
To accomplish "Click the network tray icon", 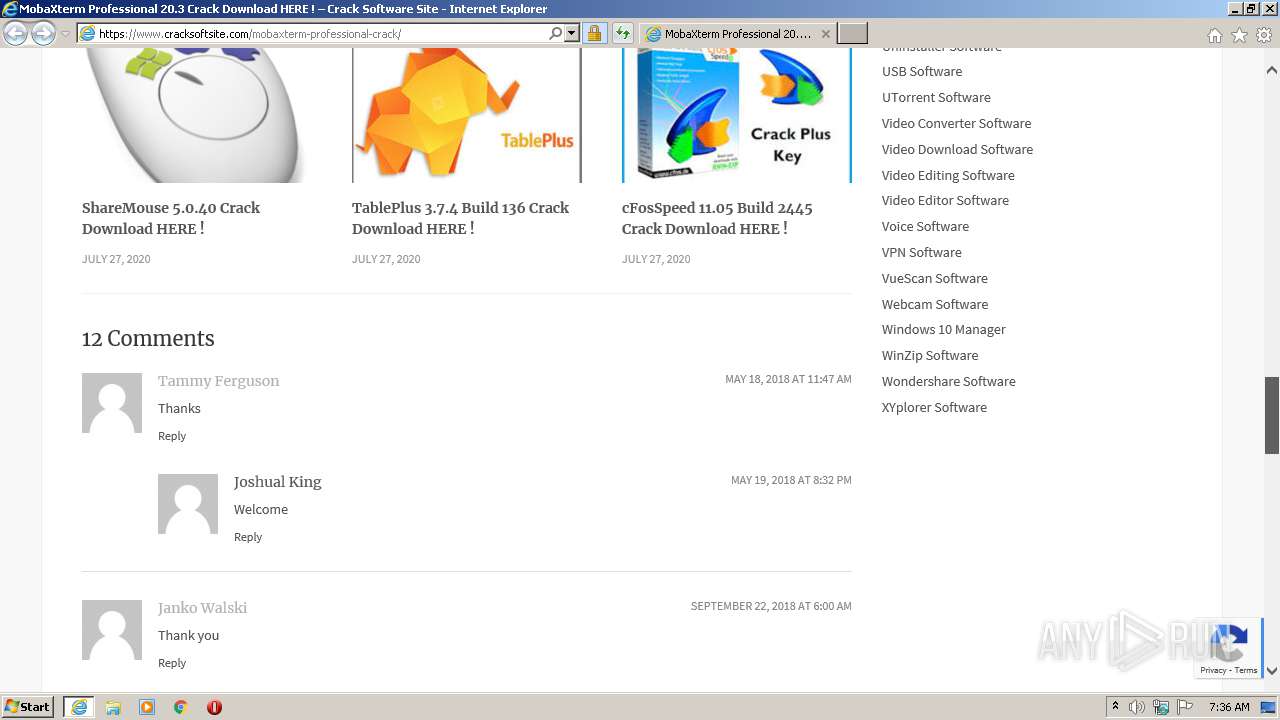I will point(1161,707).
